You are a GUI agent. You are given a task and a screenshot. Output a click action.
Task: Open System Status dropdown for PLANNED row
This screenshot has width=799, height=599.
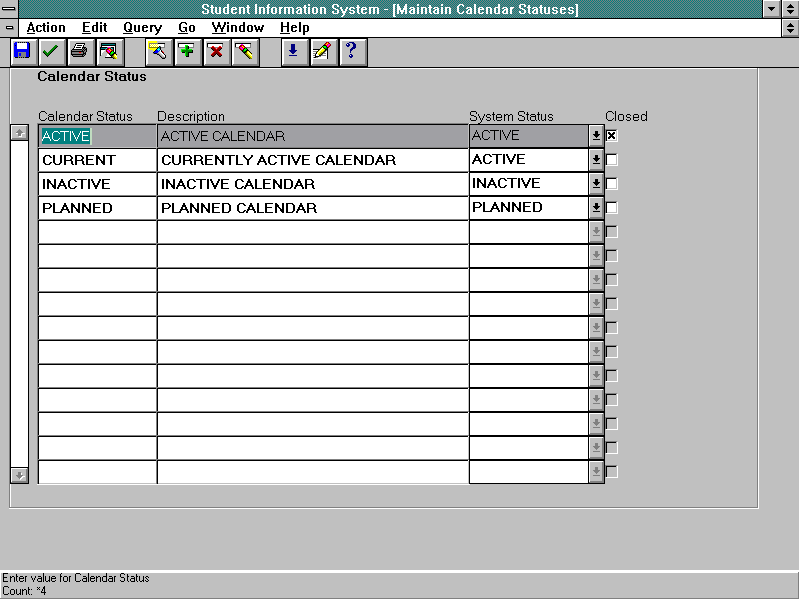click(x=596, y=208)
